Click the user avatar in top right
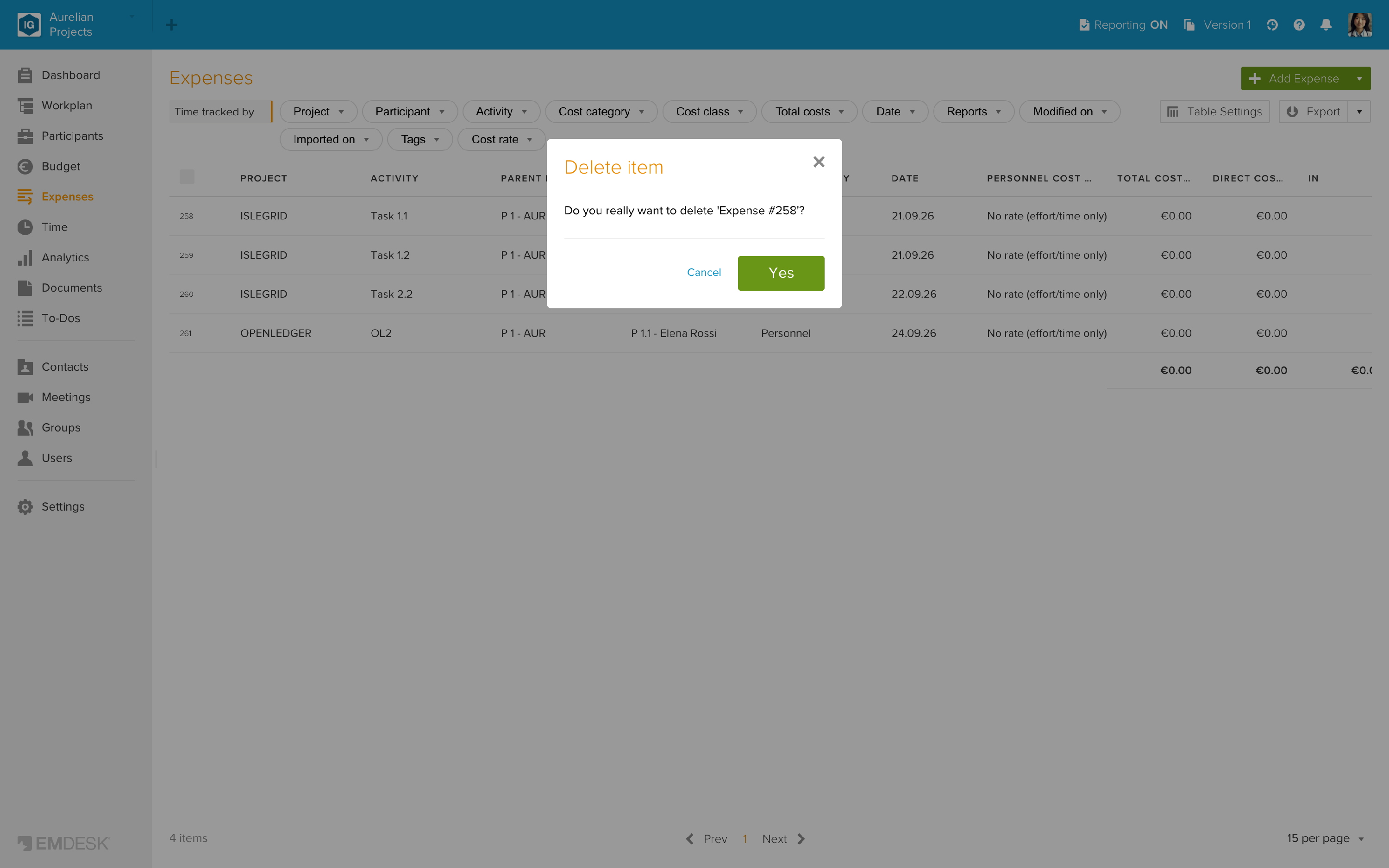 [x=1359, y=25]
